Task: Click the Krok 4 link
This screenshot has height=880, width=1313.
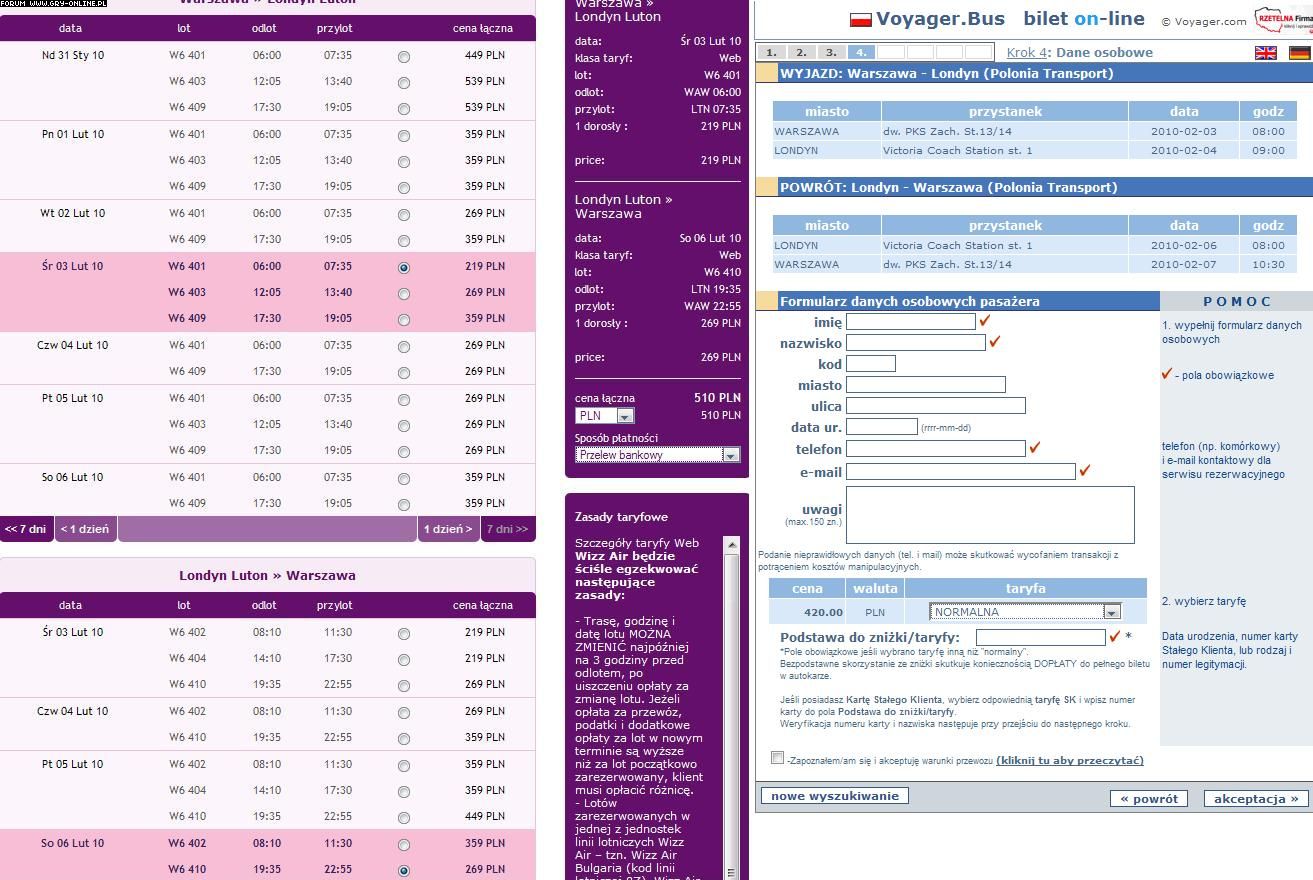Action: click(1027, 52)
